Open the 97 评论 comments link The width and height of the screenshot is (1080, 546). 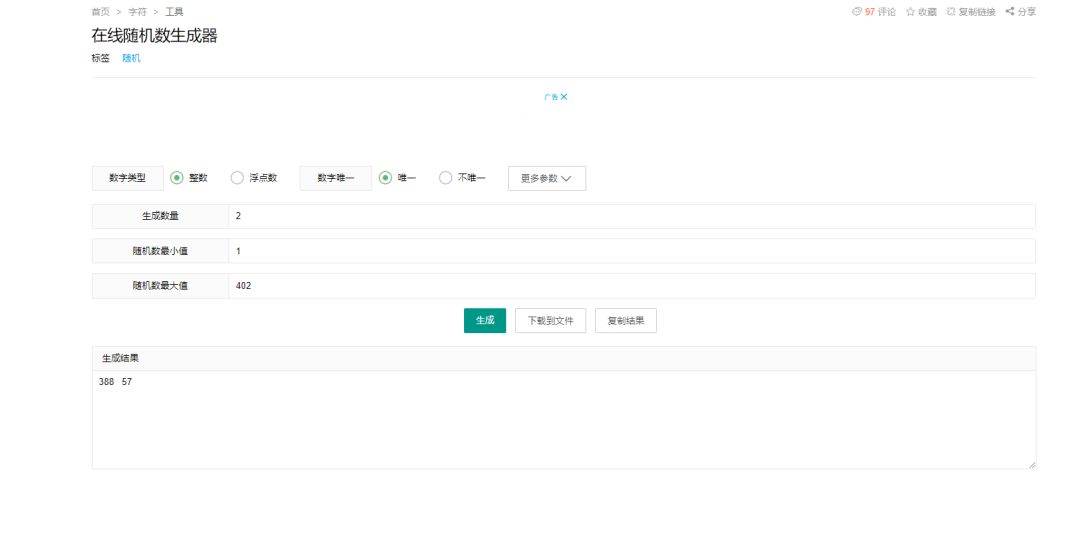[x=874, y=12]
